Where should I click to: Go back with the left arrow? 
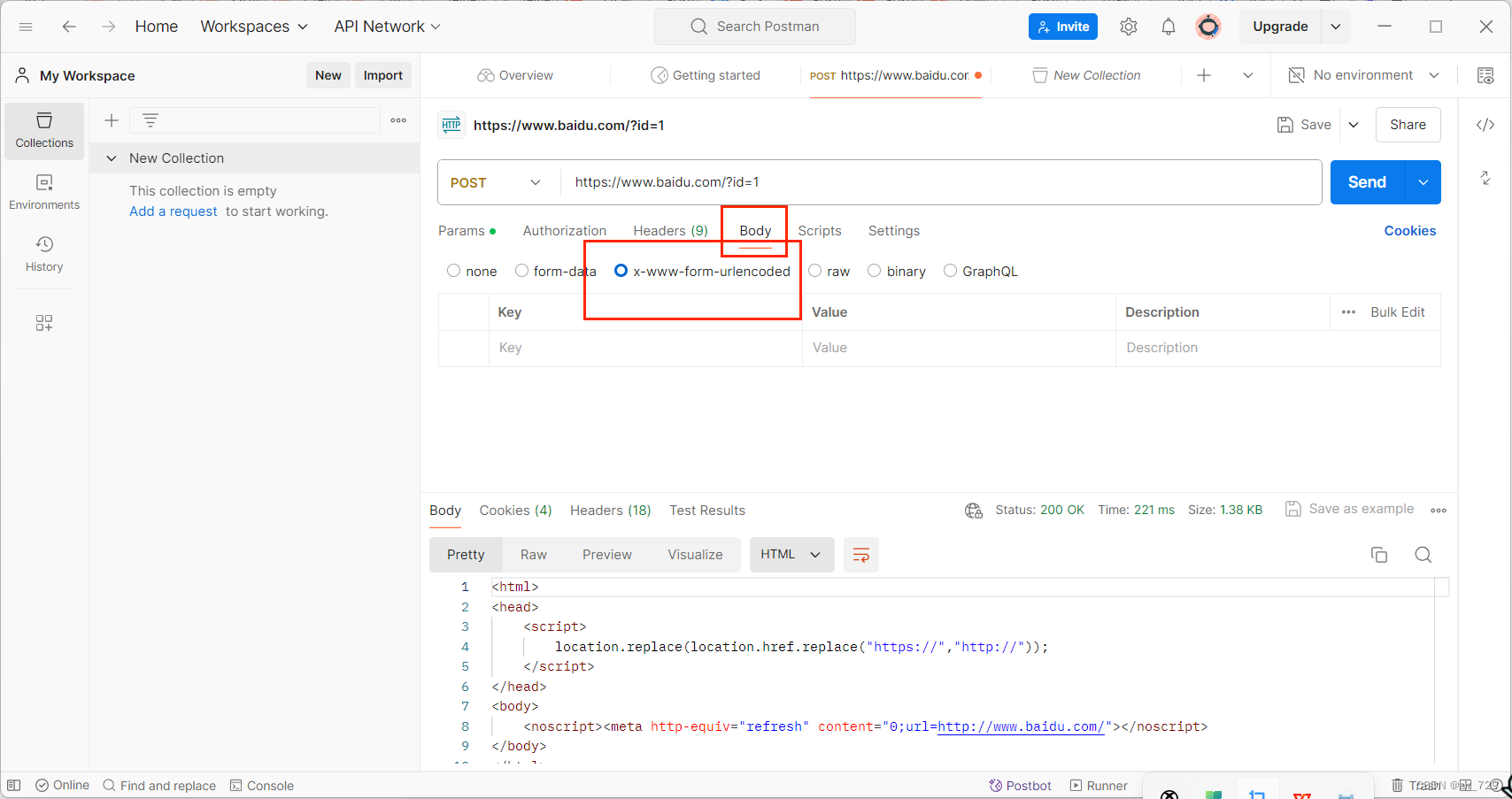tap(69, 27)
